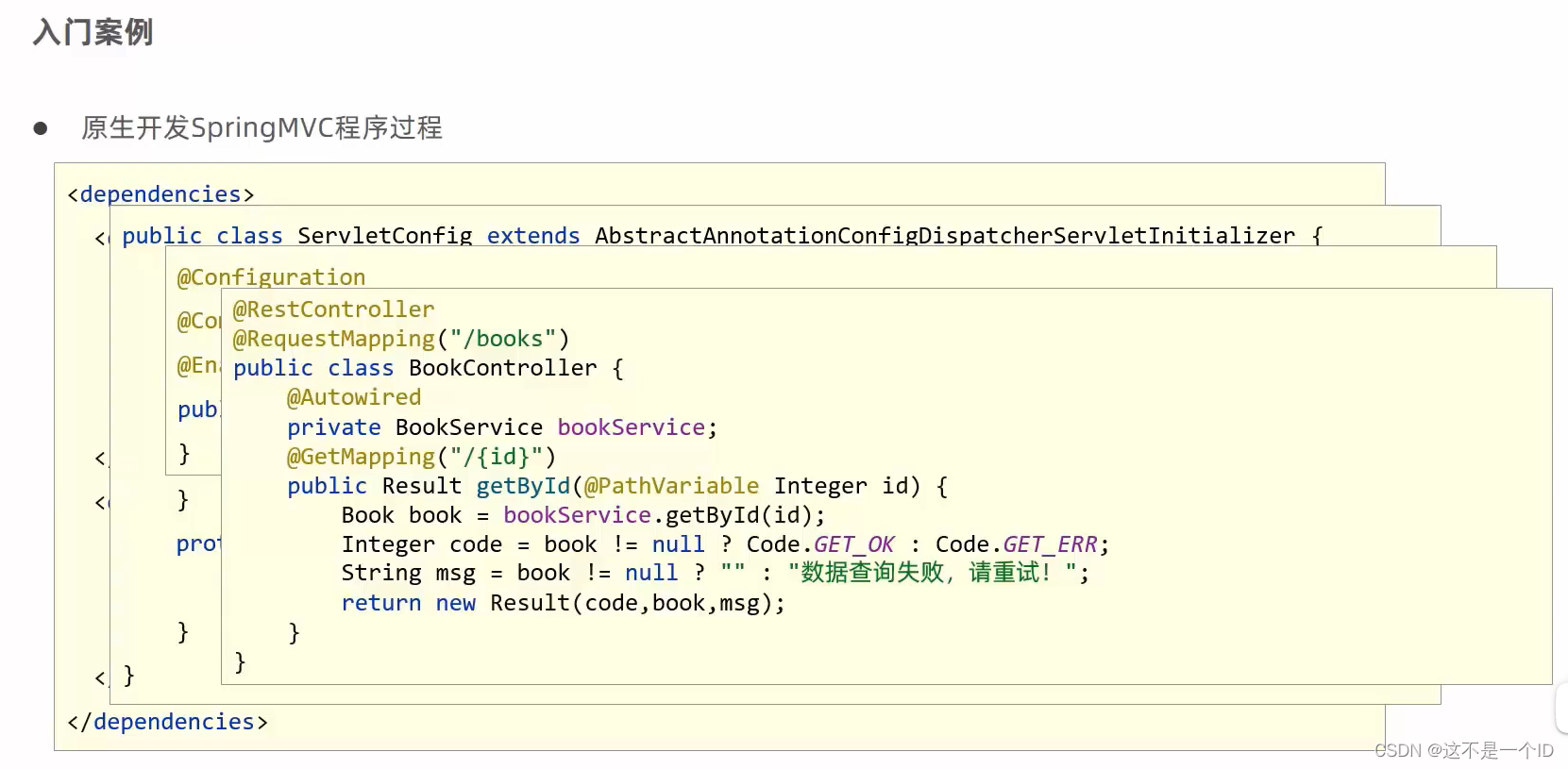Viewport: 1568px width, 769px height.
Task: Click the @PathVariable annotation
Action: 671,486
